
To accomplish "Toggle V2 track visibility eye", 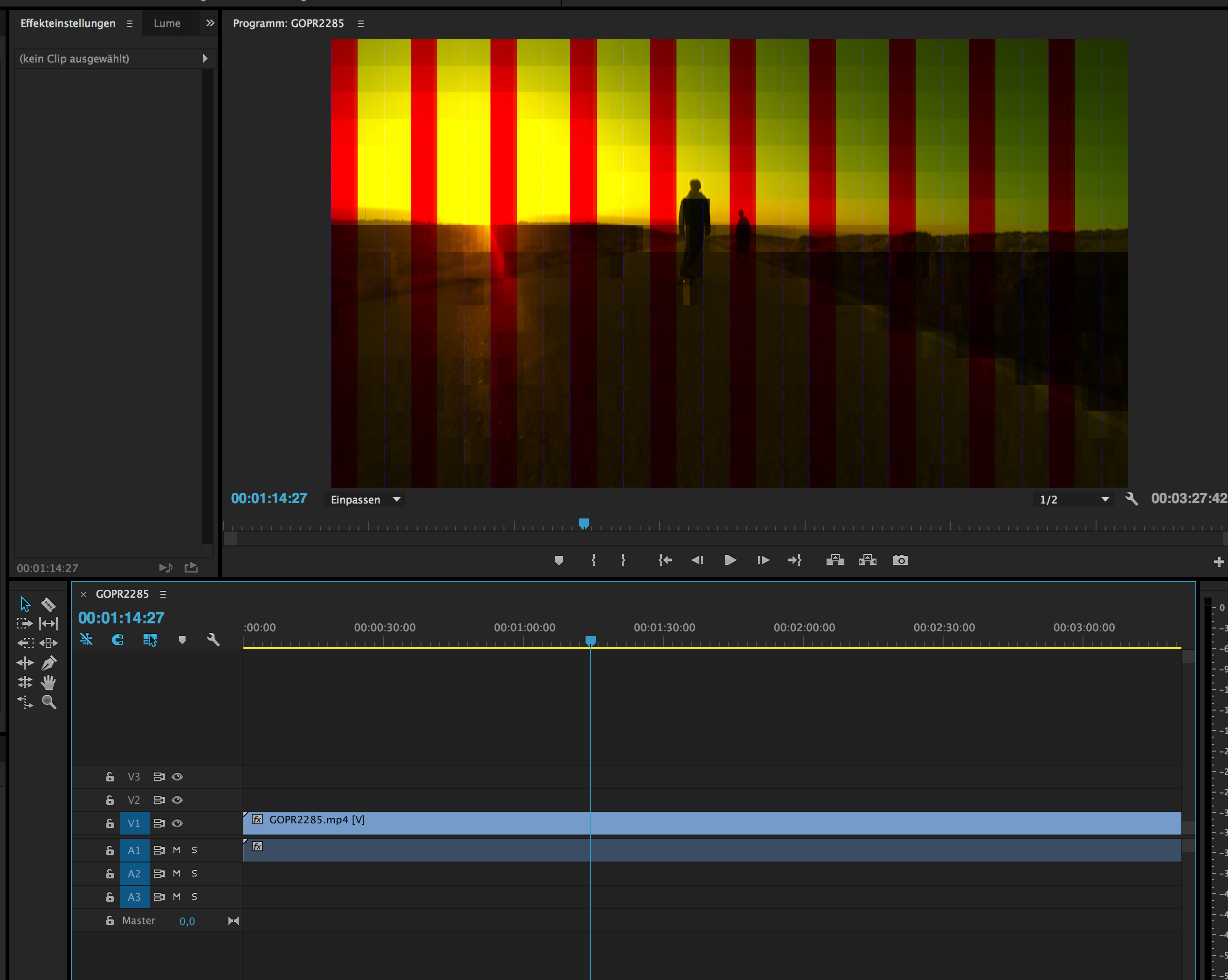I will [177, 800].
